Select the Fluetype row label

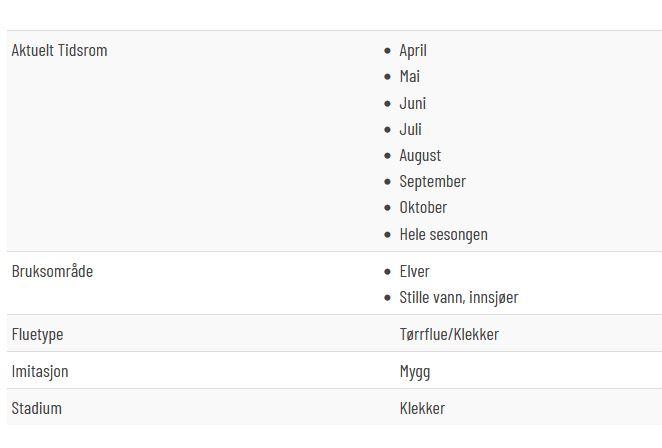38,335
